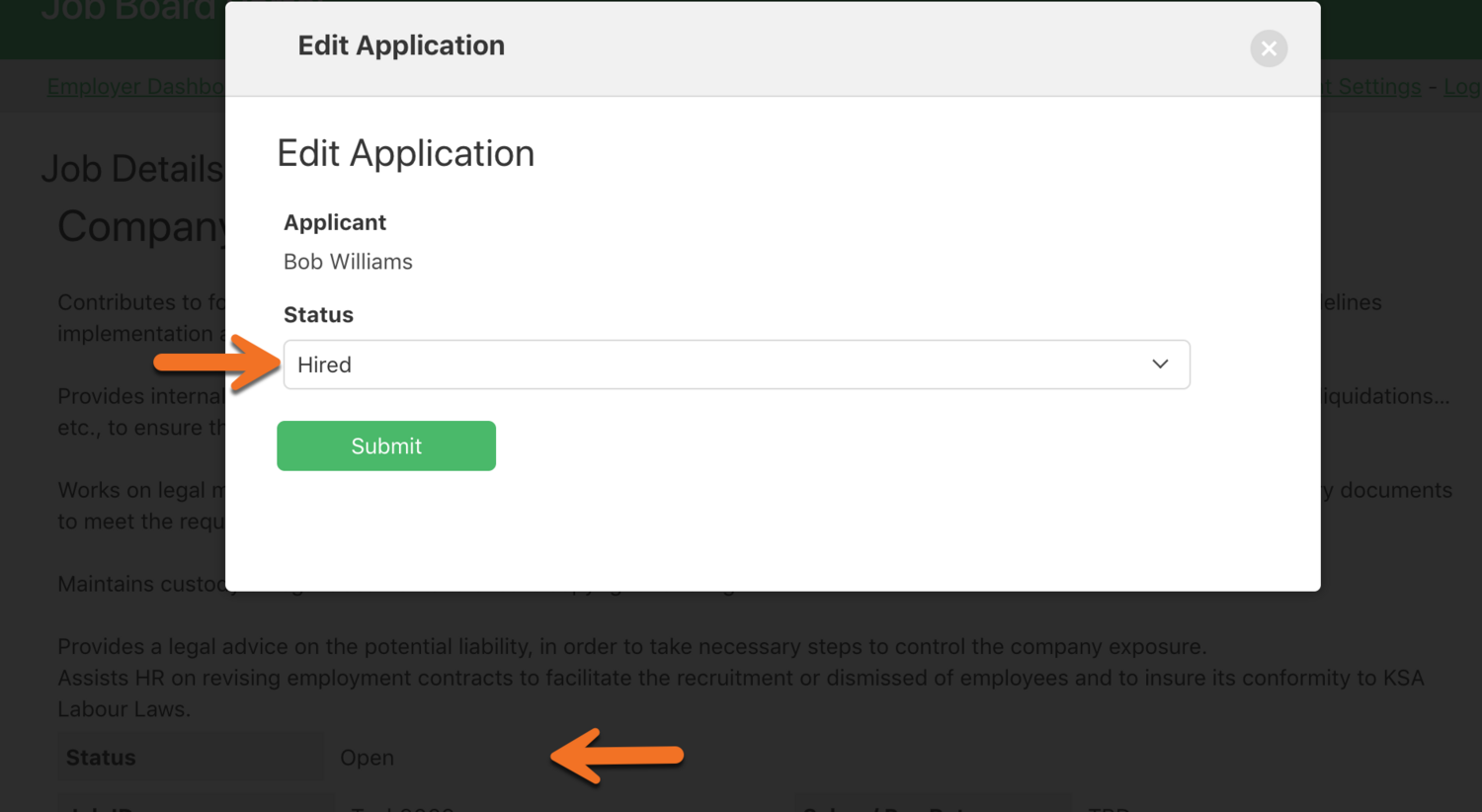The height and width of the screenshot is (812, 1482).
Task: Click the Status label above the dropdown
Action: [318, 315]
